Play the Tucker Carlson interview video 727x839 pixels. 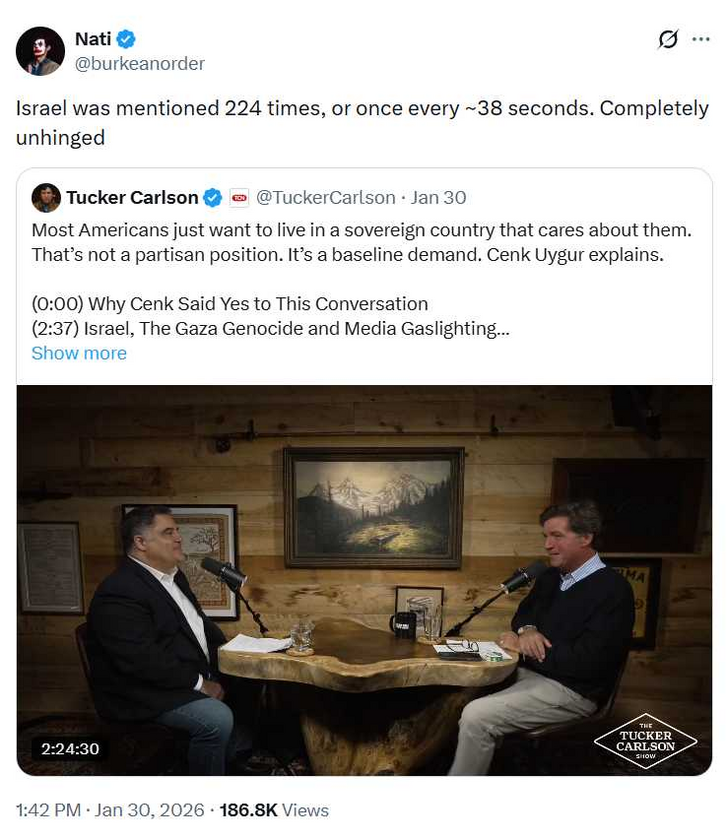[364, 580]
